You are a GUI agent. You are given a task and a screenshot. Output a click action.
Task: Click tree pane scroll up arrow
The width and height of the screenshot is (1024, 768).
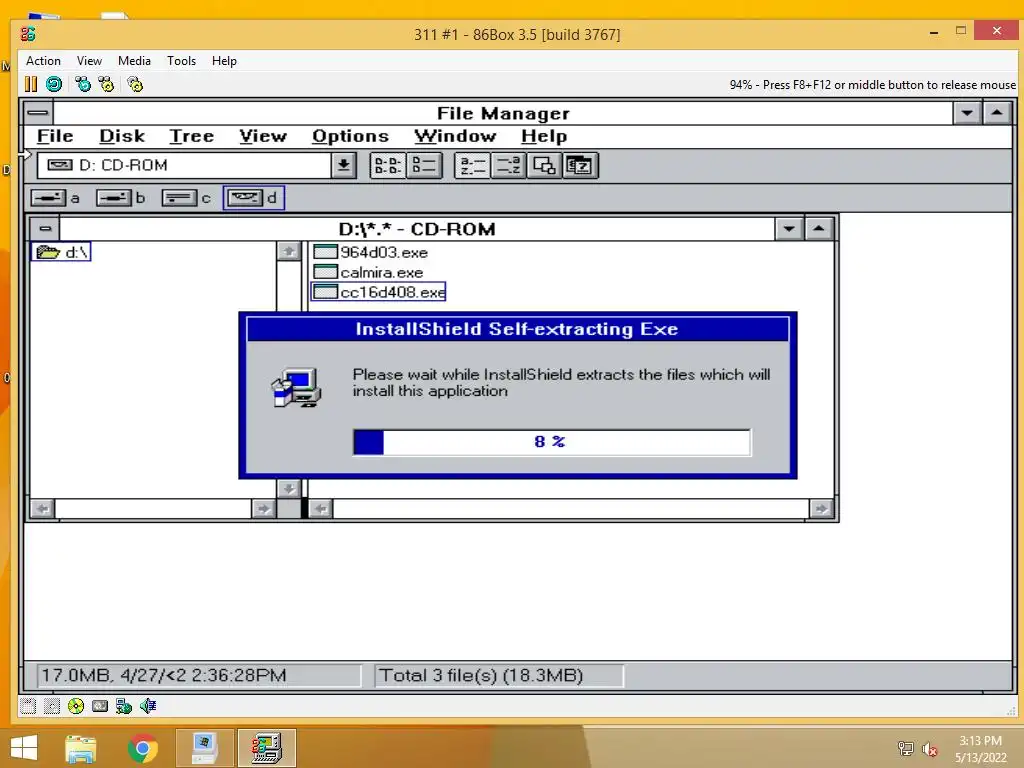(289, 251)
